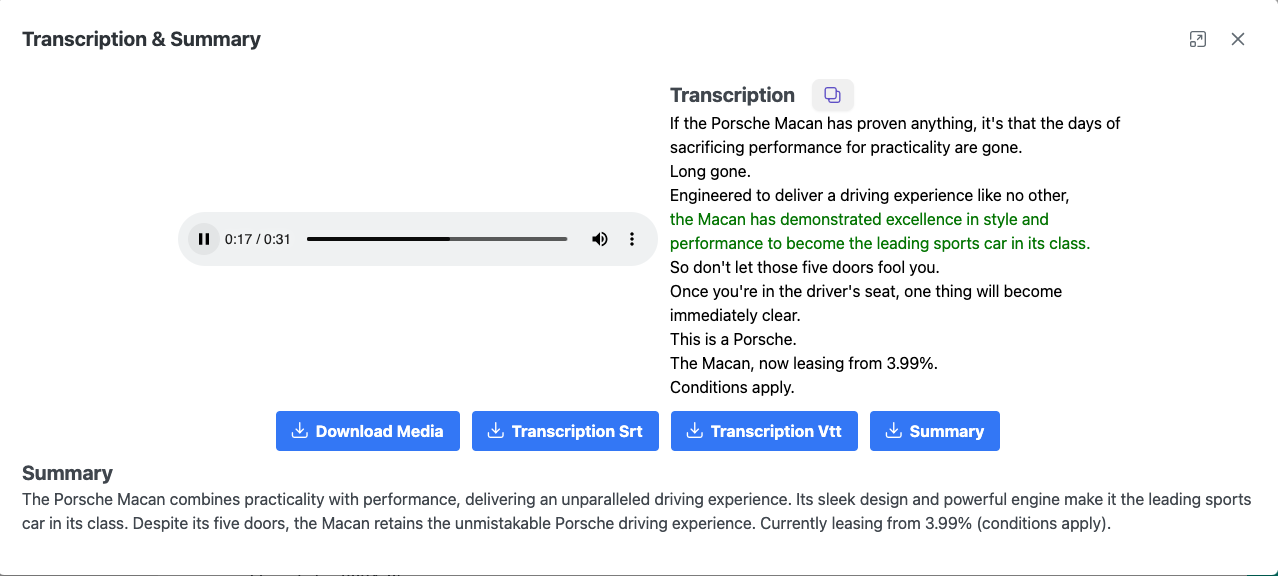This screenshot has height=576, width=1278.
Task: Copy the transcription with the copy icon
Action: [x=832, y=95]
